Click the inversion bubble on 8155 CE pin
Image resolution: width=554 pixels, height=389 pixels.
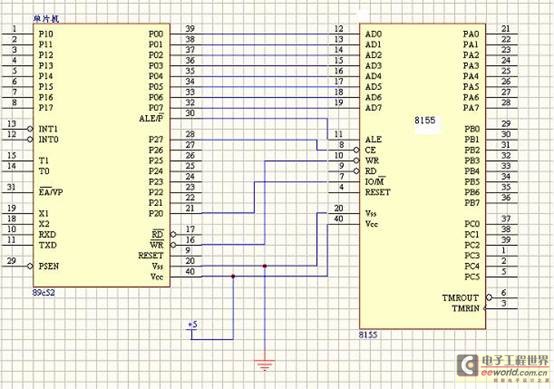(356, 150)
